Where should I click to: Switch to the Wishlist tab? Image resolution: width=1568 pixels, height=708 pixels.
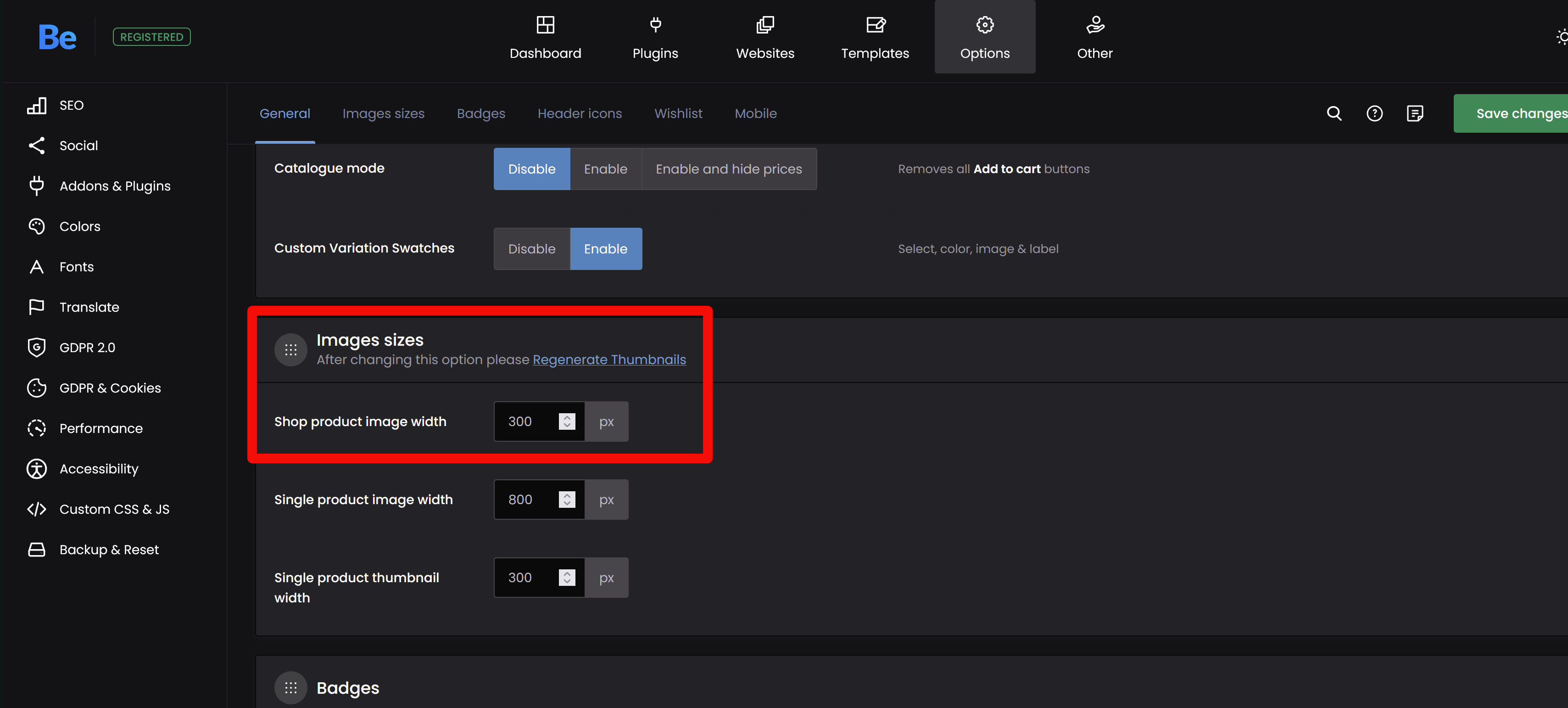tap(677, 113)
